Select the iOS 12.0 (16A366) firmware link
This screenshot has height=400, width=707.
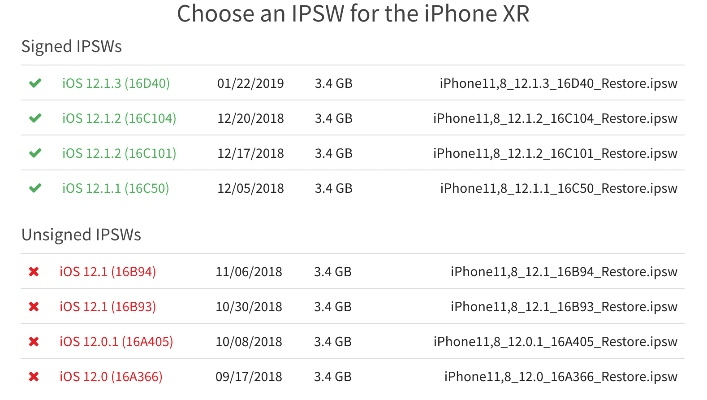point(111,376)
